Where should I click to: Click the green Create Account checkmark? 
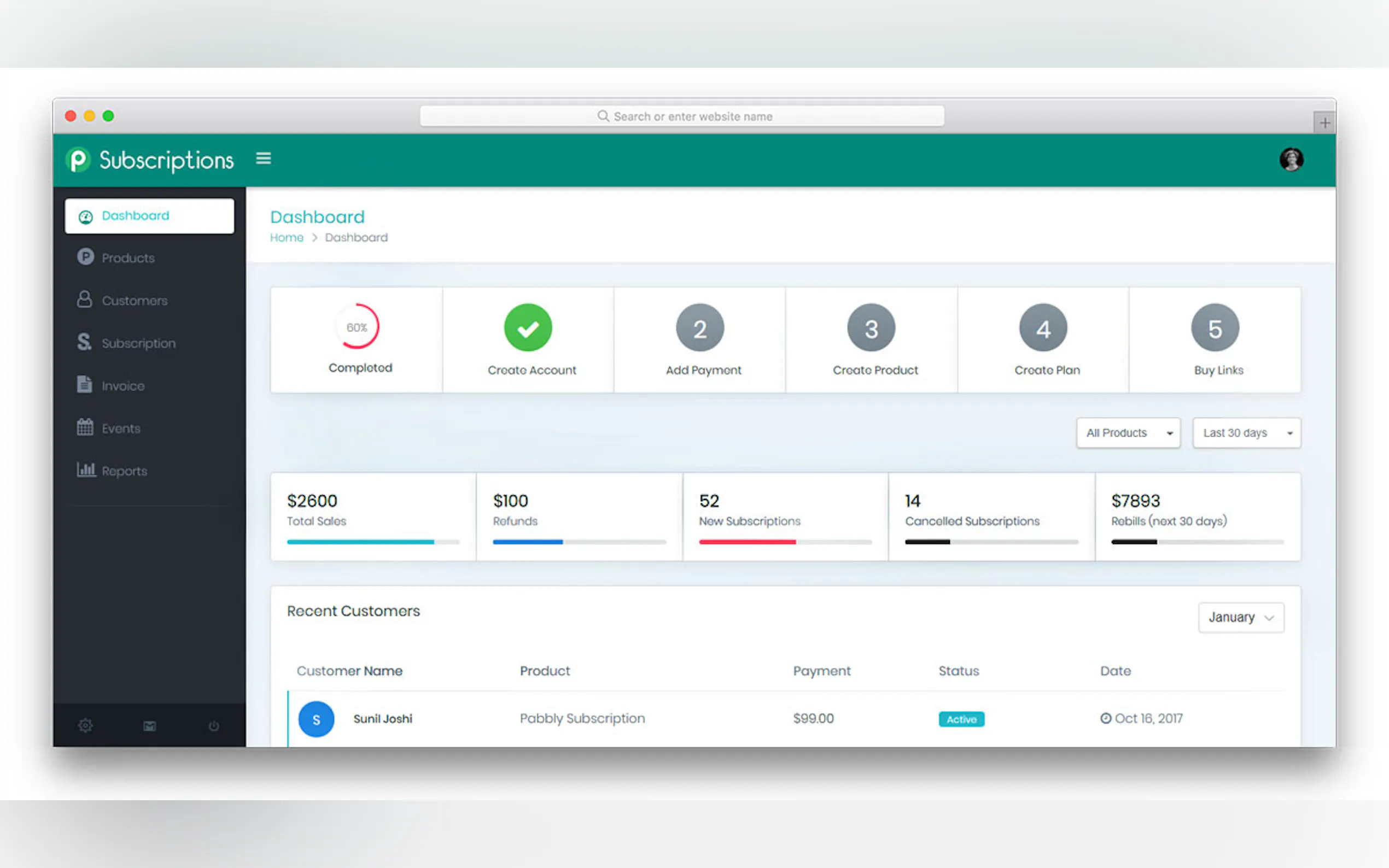[528, 328]
